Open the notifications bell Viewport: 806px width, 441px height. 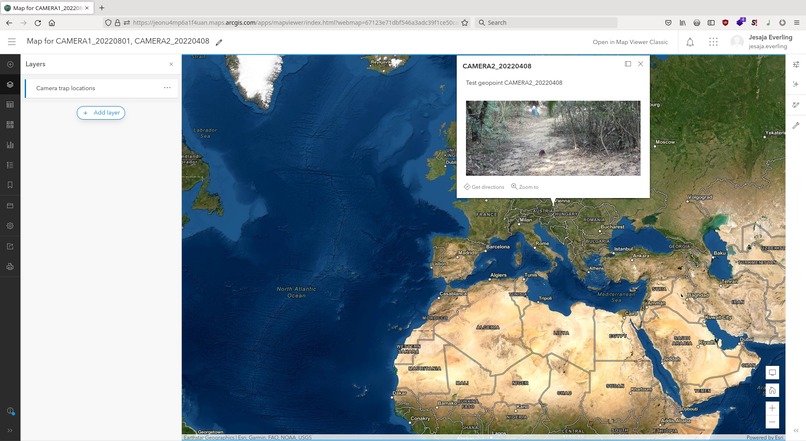click(690, 42)
